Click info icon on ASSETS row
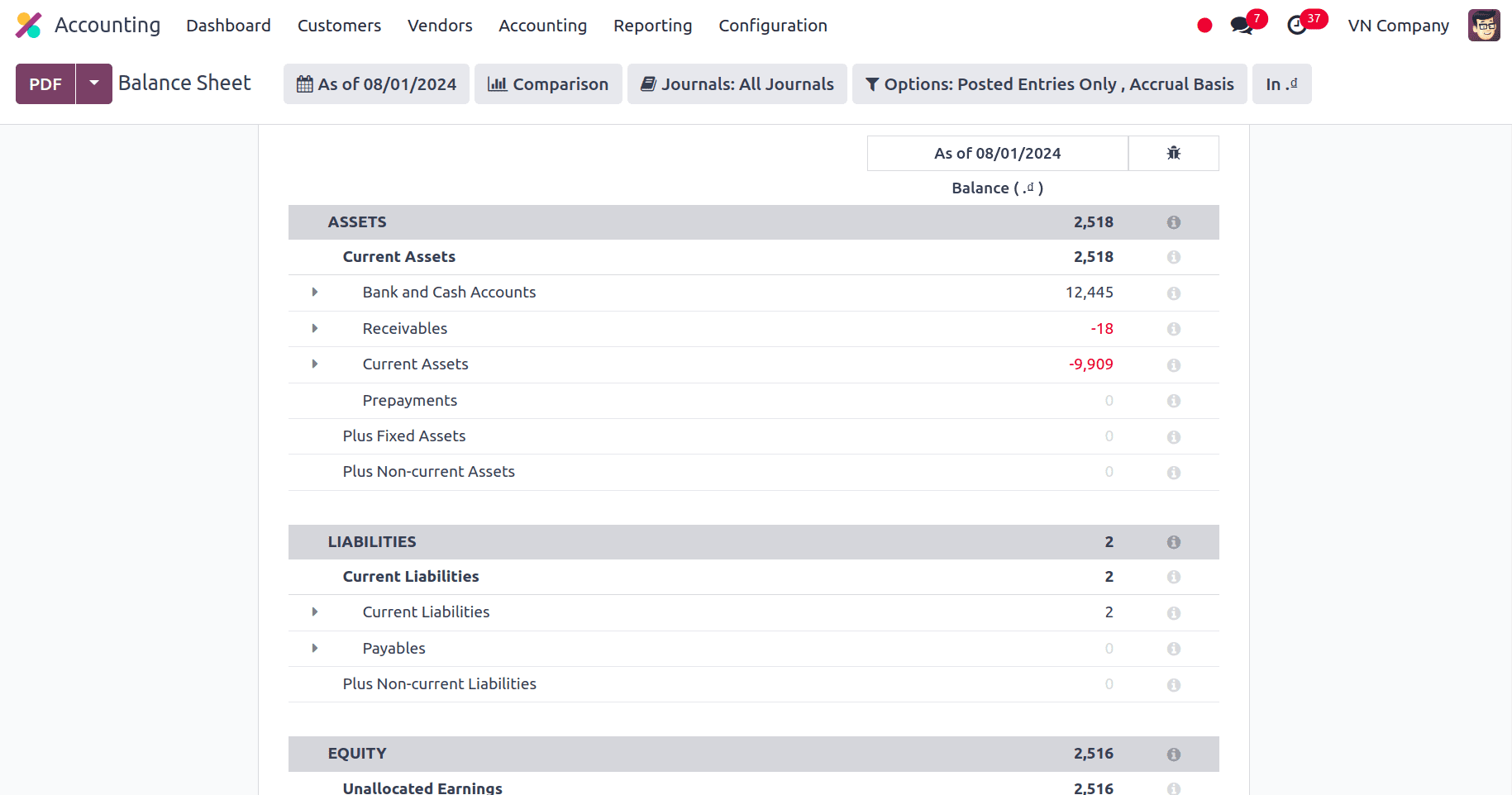The image size is (1512, 795). pos(1173,222)
